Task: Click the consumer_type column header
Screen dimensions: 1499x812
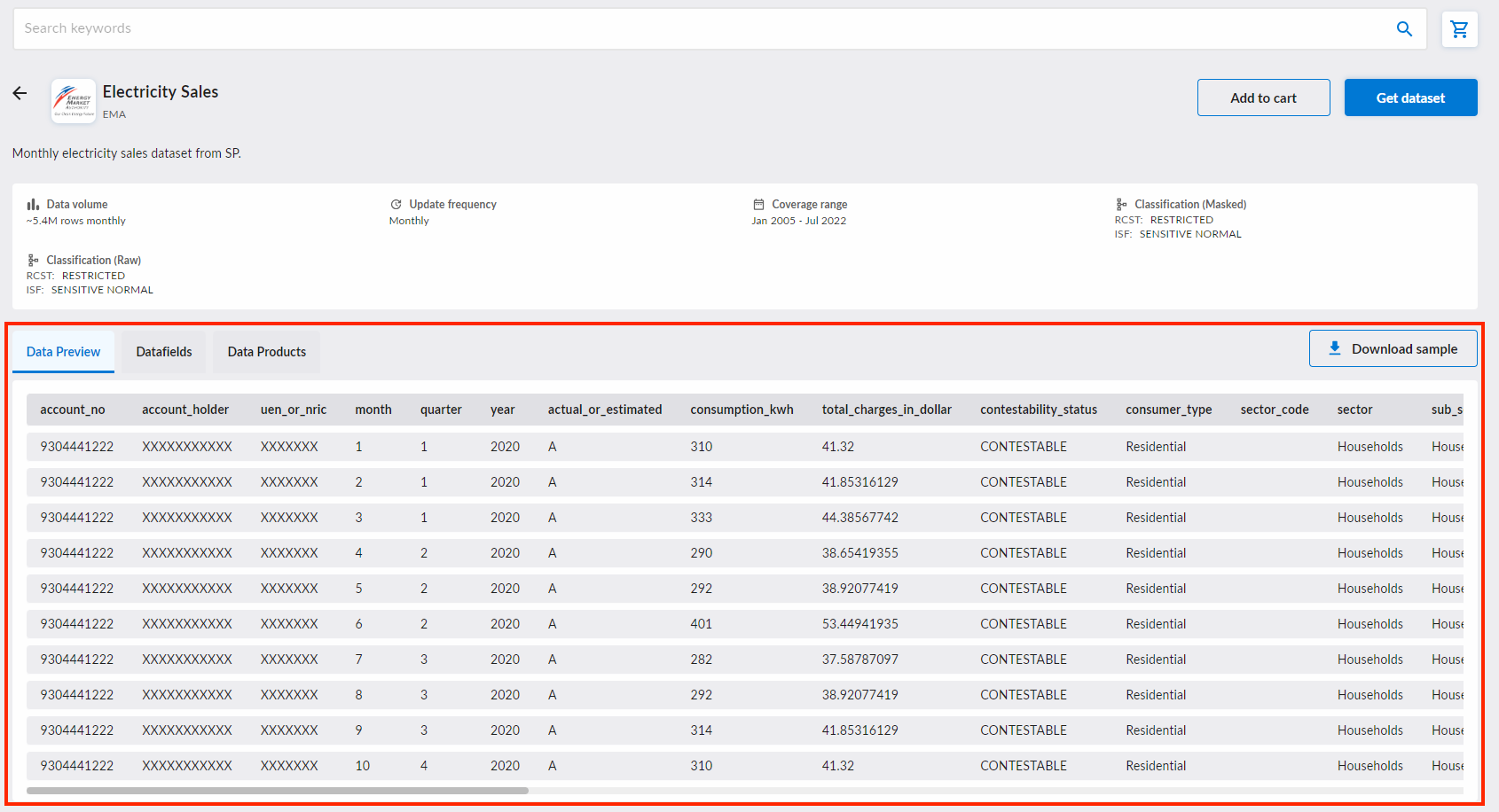Action: point(1169,410)
